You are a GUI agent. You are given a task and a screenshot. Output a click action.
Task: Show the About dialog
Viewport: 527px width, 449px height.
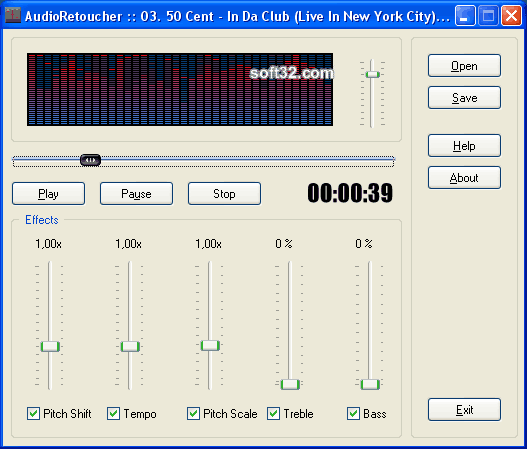[464, 177]
